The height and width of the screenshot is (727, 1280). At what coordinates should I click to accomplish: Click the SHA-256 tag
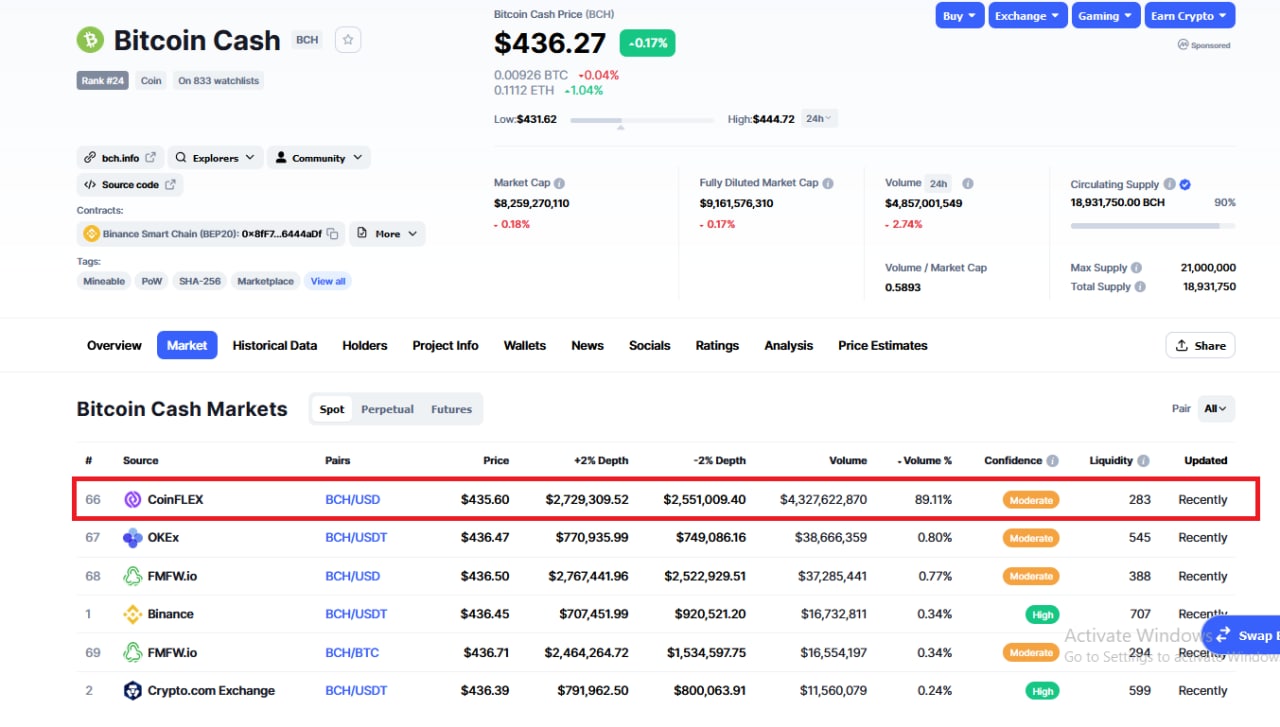(200, 281)
